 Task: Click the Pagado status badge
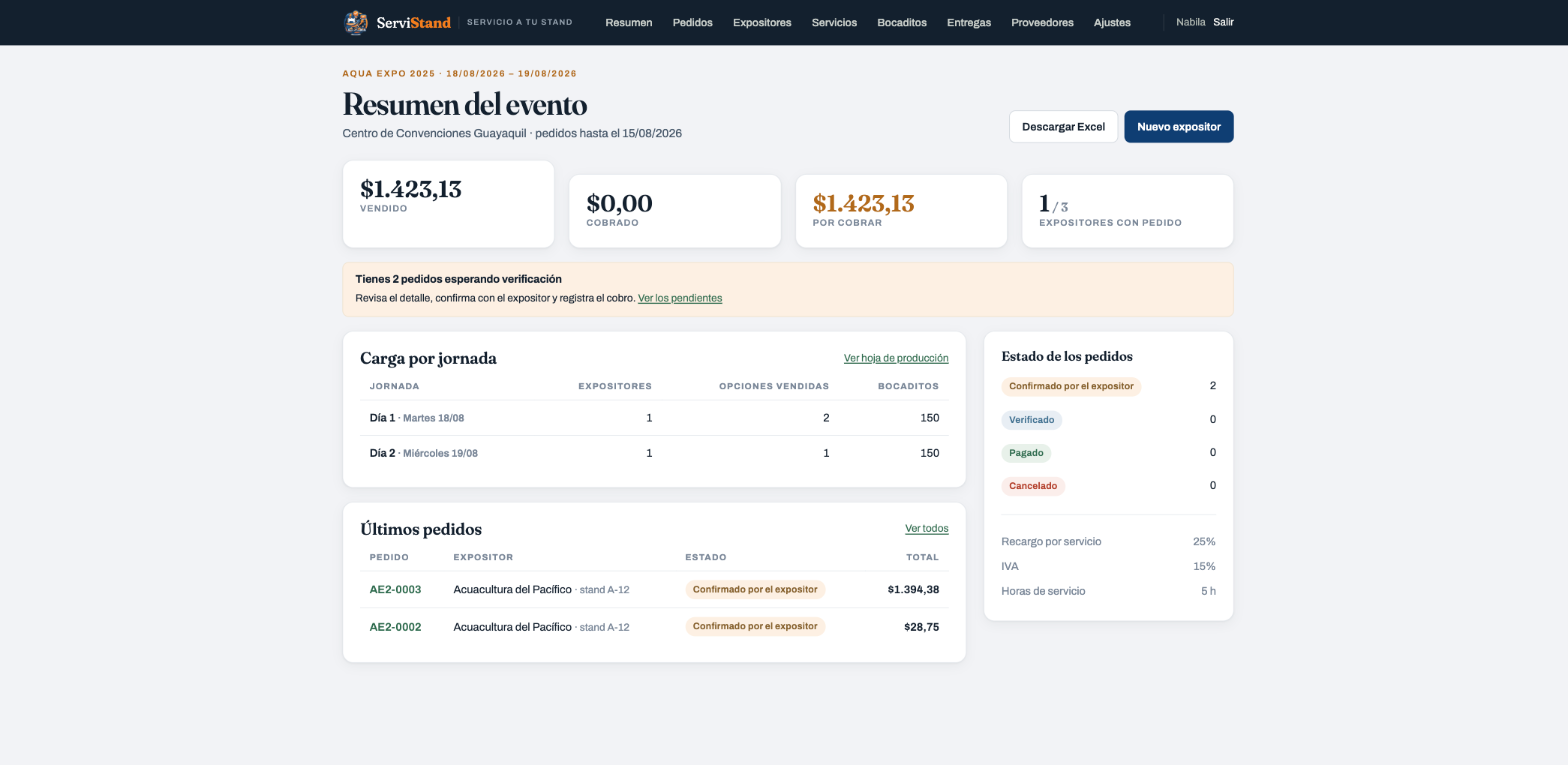[x=1026, y=453]
